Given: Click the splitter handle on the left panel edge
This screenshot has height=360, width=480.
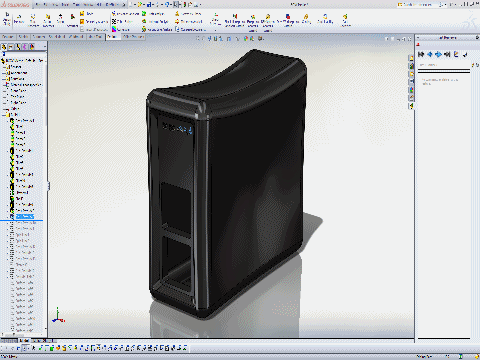Looking at the screenshot, I should coord(49,186).
